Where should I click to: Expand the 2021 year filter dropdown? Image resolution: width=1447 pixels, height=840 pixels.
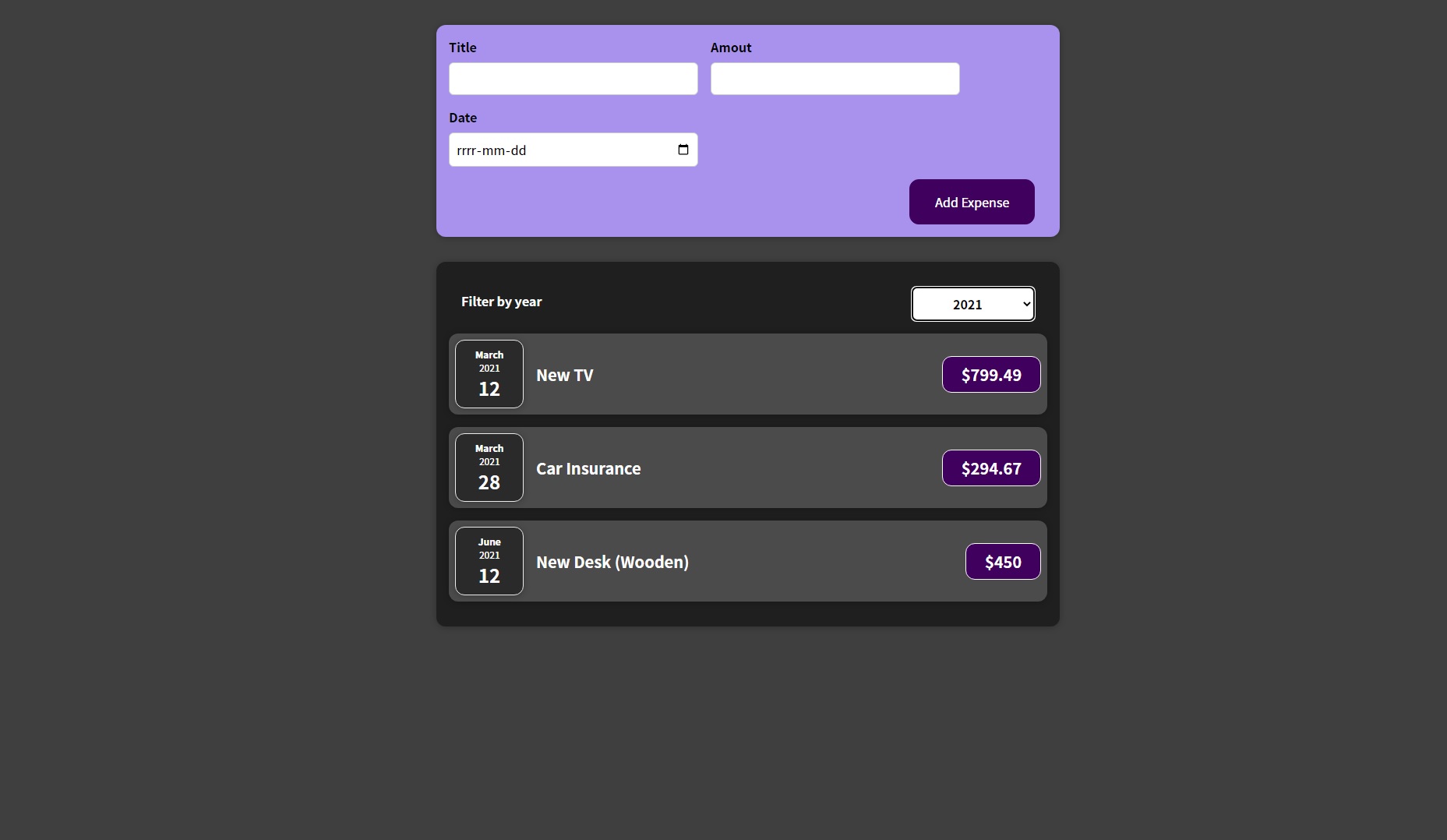(972, 304)
